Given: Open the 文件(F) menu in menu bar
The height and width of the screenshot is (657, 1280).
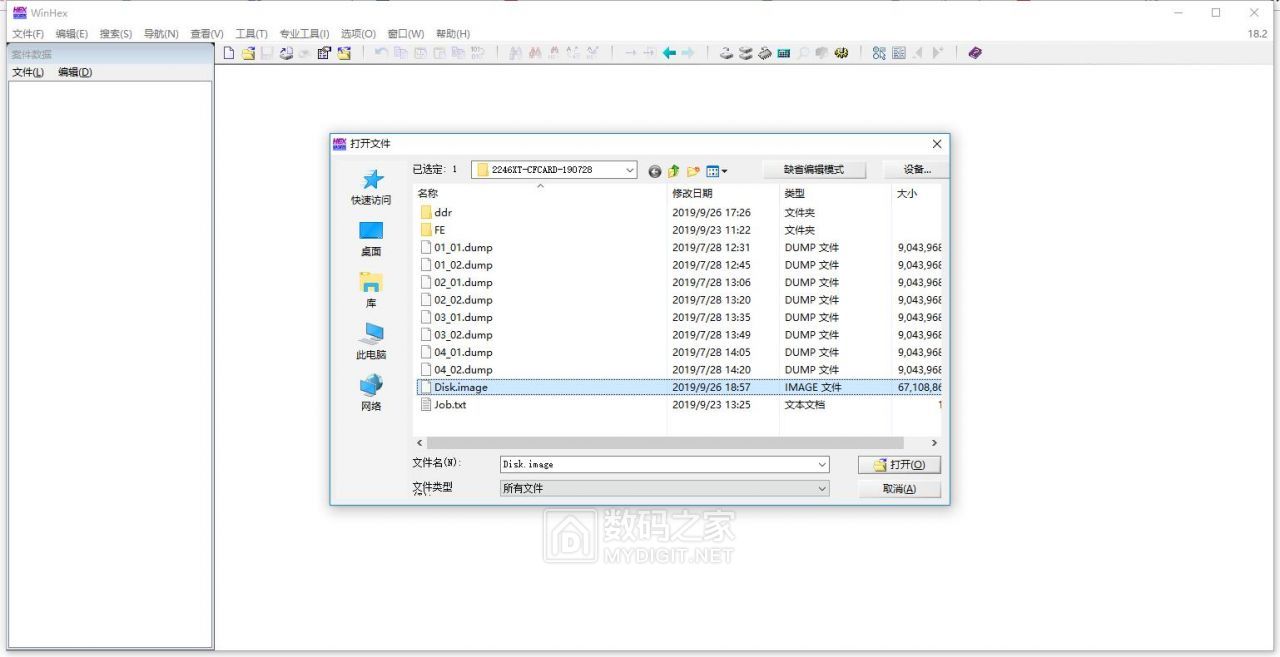Looking at the screenshot, I should 28,34.
